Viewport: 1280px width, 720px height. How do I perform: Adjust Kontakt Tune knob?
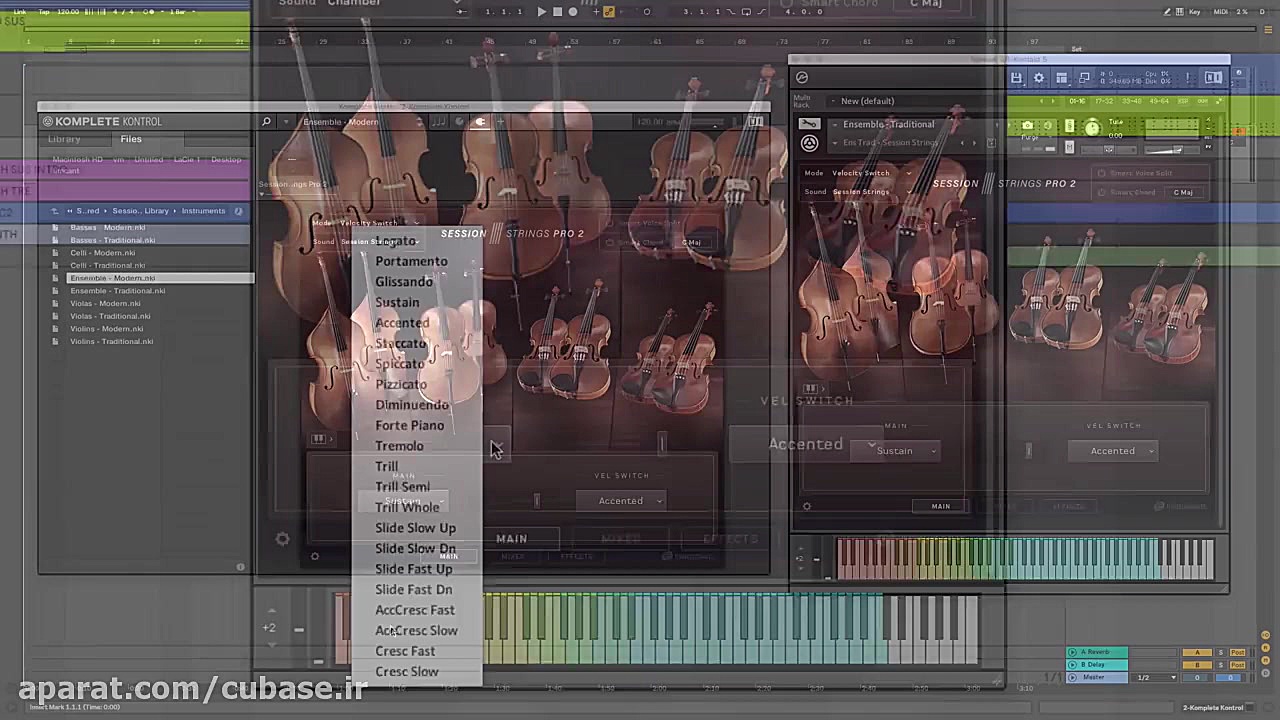pos(1092,127)
